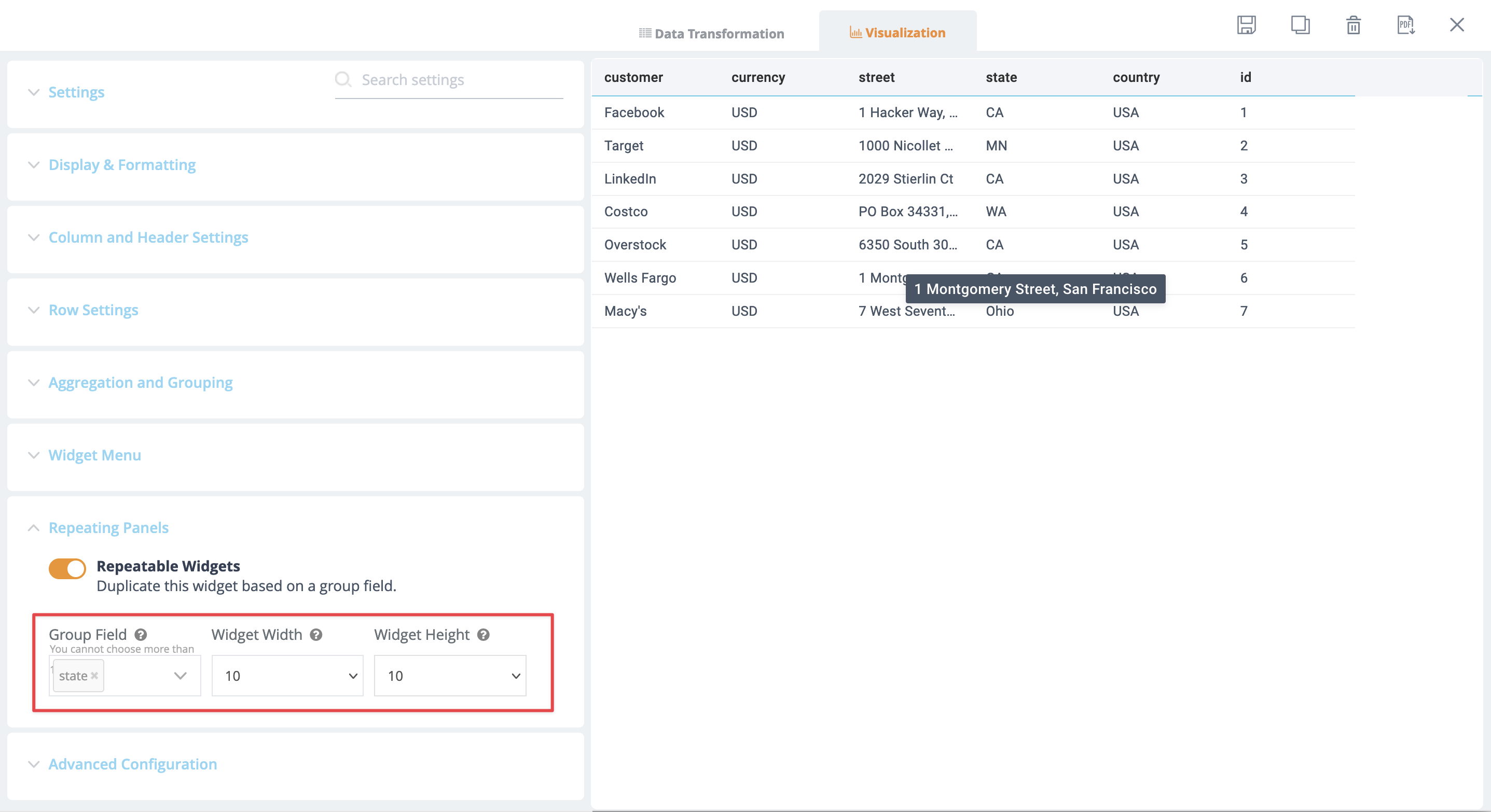Viewport: 1491px width, 812px height.
Task: Expand the Group Field dropdown
Action: point(180,676)
